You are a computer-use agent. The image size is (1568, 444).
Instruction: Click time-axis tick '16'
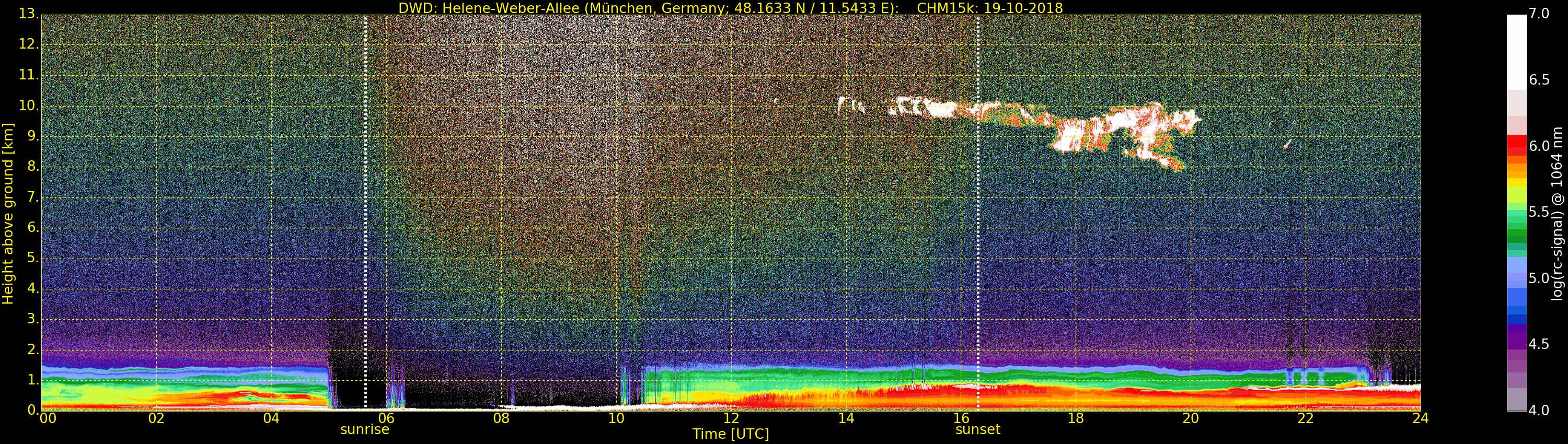[961, 418]
